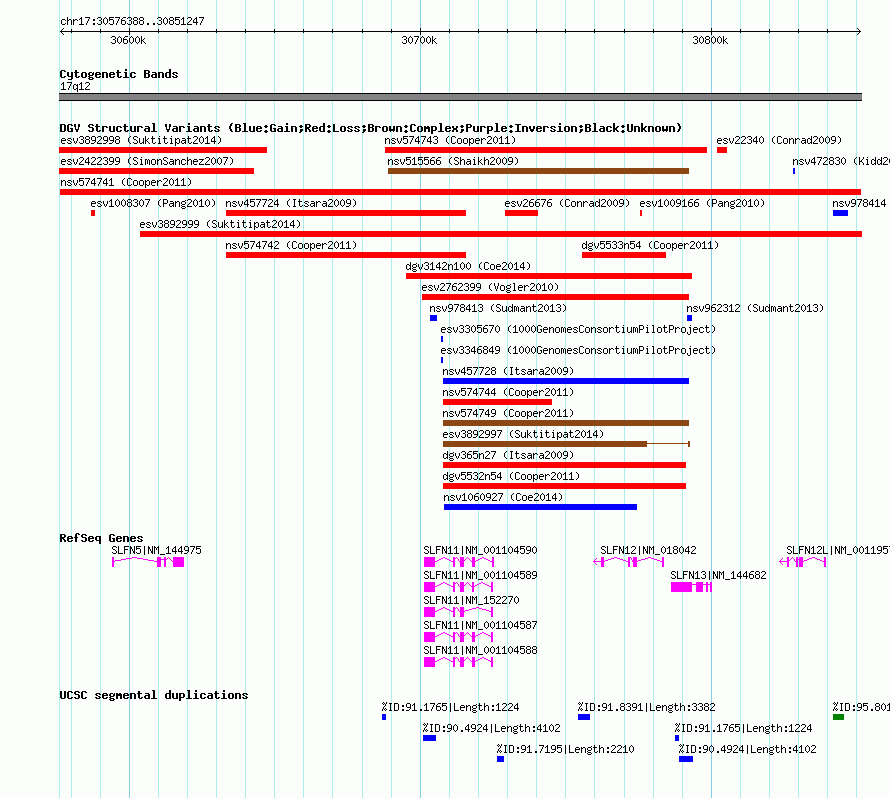
Task: Click the nsv962312 (Sudmant2013) label
Action: (755, 308)
